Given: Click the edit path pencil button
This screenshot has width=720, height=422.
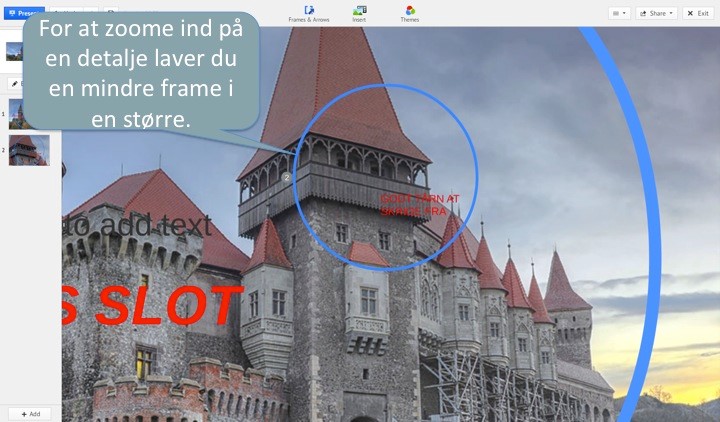Looking at the screenshot, I should [x=15, y=84].
